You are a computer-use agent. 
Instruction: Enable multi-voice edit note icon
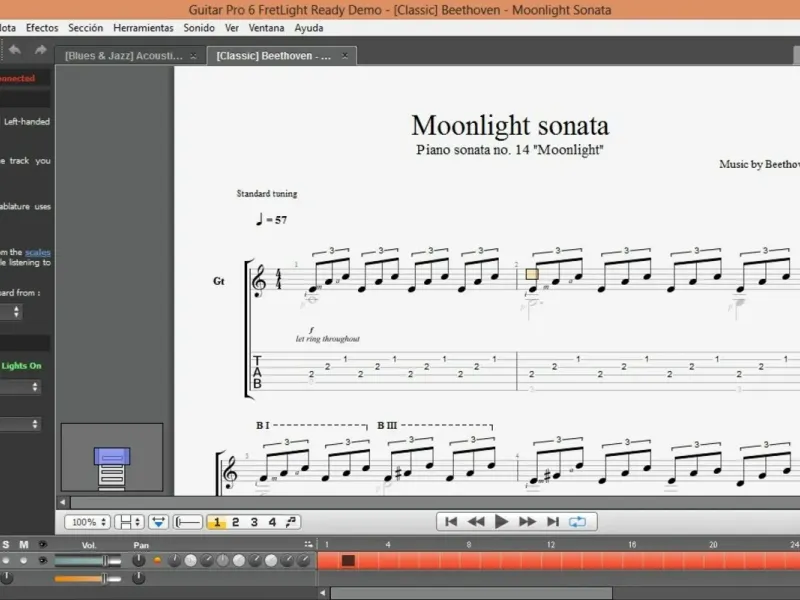pos(291,522)
